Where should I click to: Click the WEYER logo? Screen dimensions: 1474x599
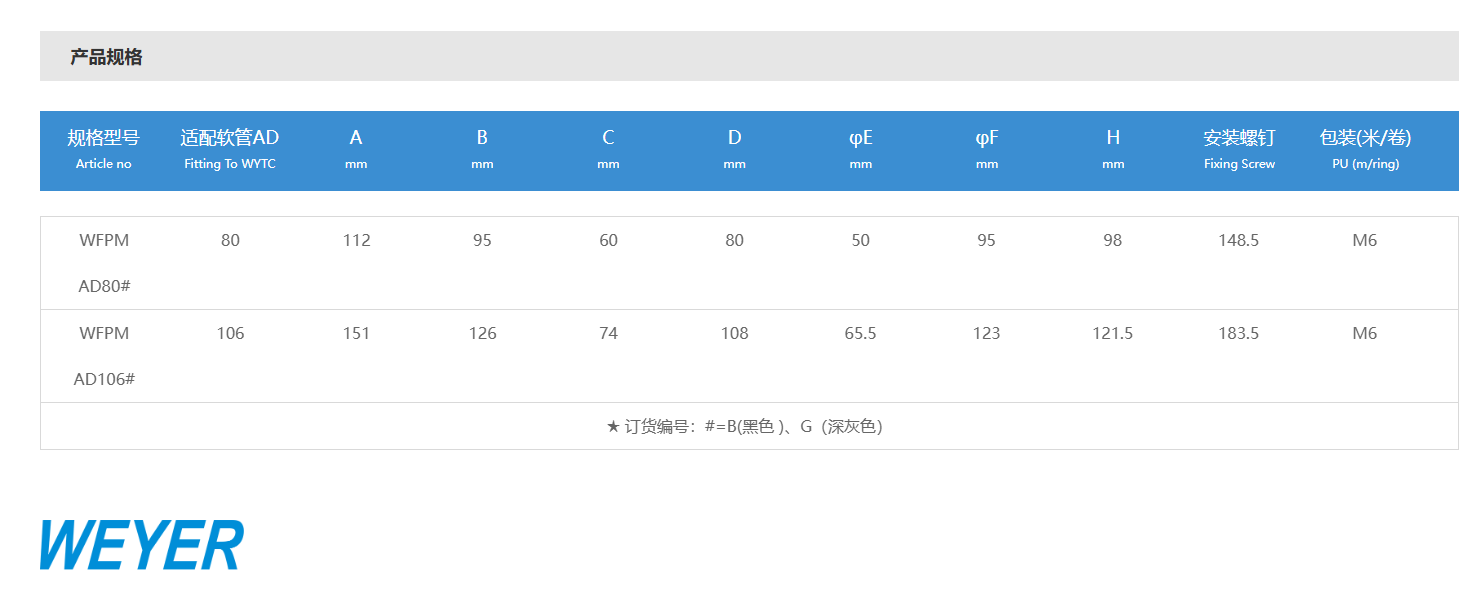(142, 545)
